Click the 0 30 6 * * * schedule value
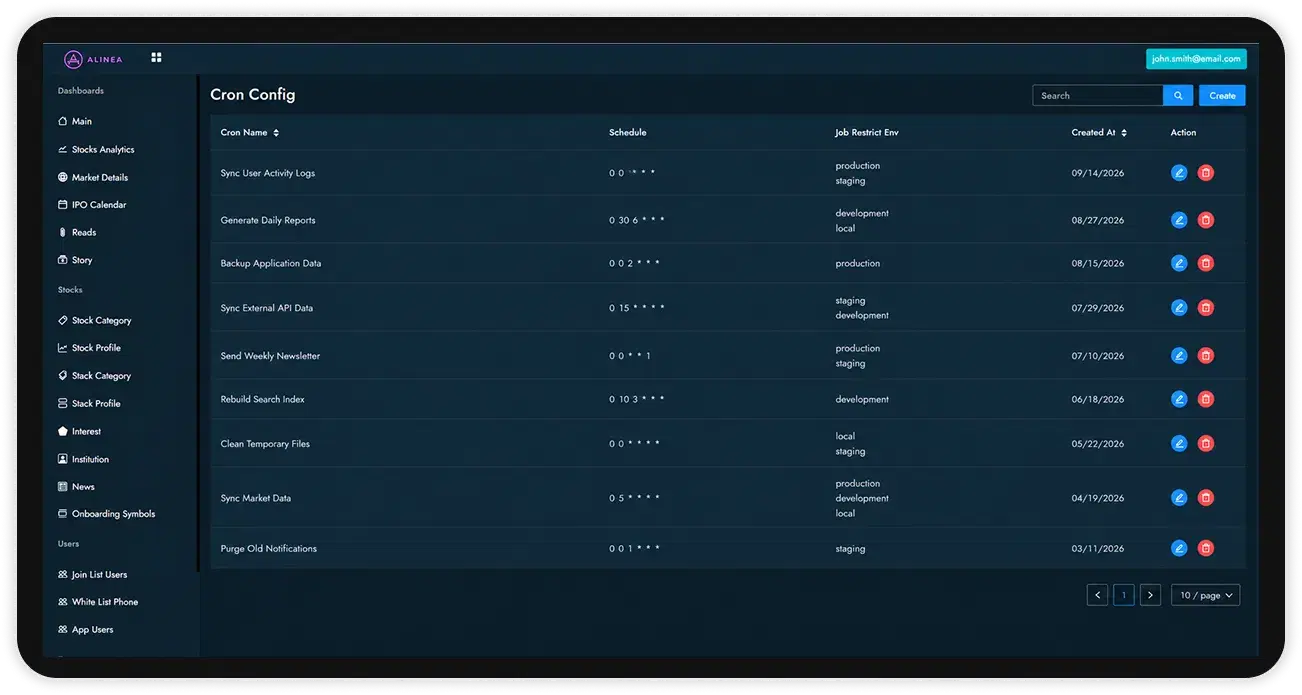 coord(637,220)
